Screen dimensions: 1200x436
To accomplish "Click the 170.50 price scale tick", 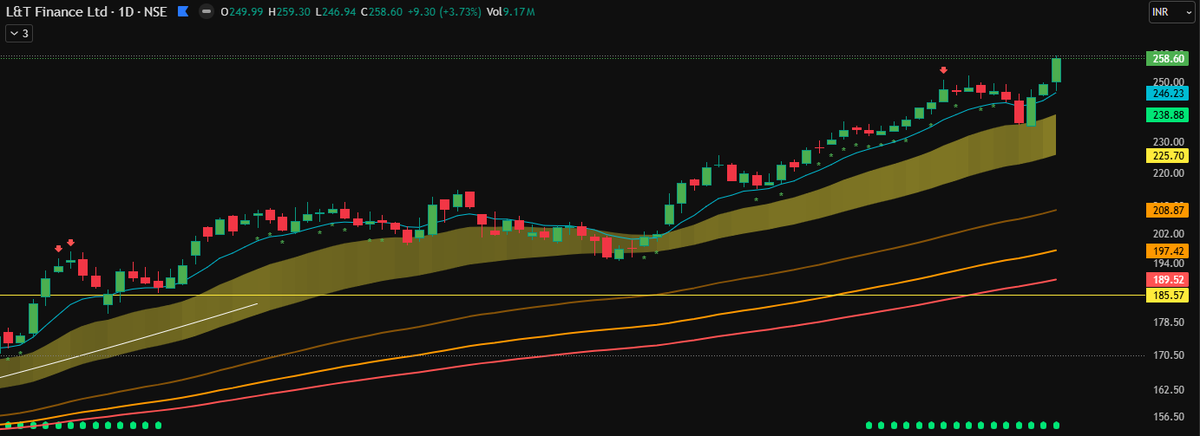I will 1169,355.
